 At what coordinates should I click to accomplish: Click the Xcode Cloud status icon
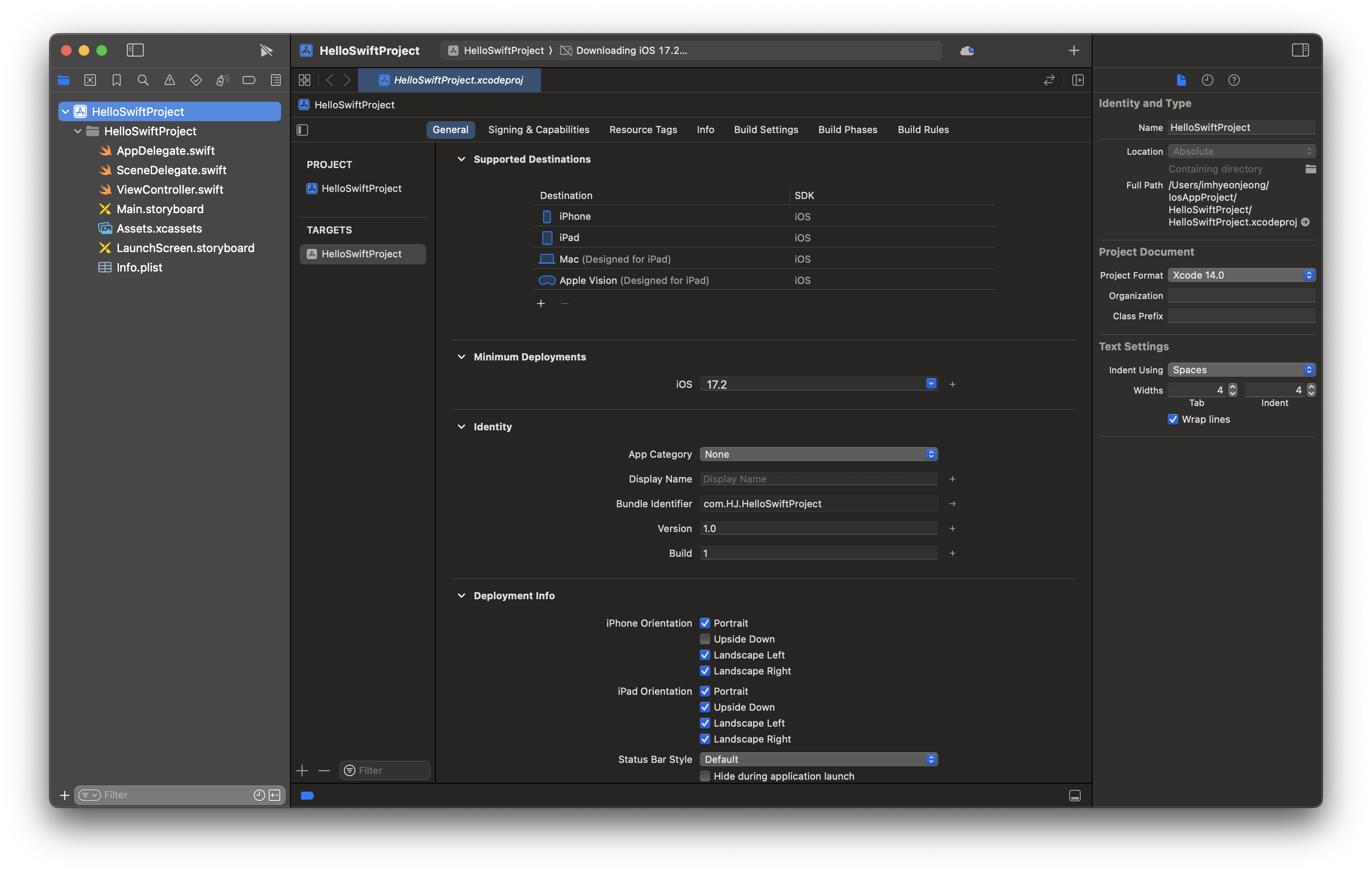pos(967,51)
